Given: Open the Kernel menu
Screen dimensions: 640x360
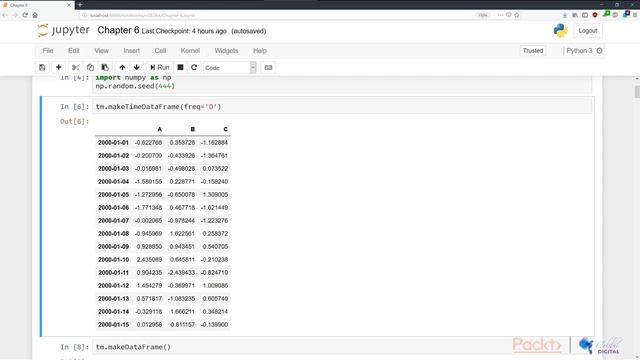Looking at the screenshot, I should click(x=190, y=51).
